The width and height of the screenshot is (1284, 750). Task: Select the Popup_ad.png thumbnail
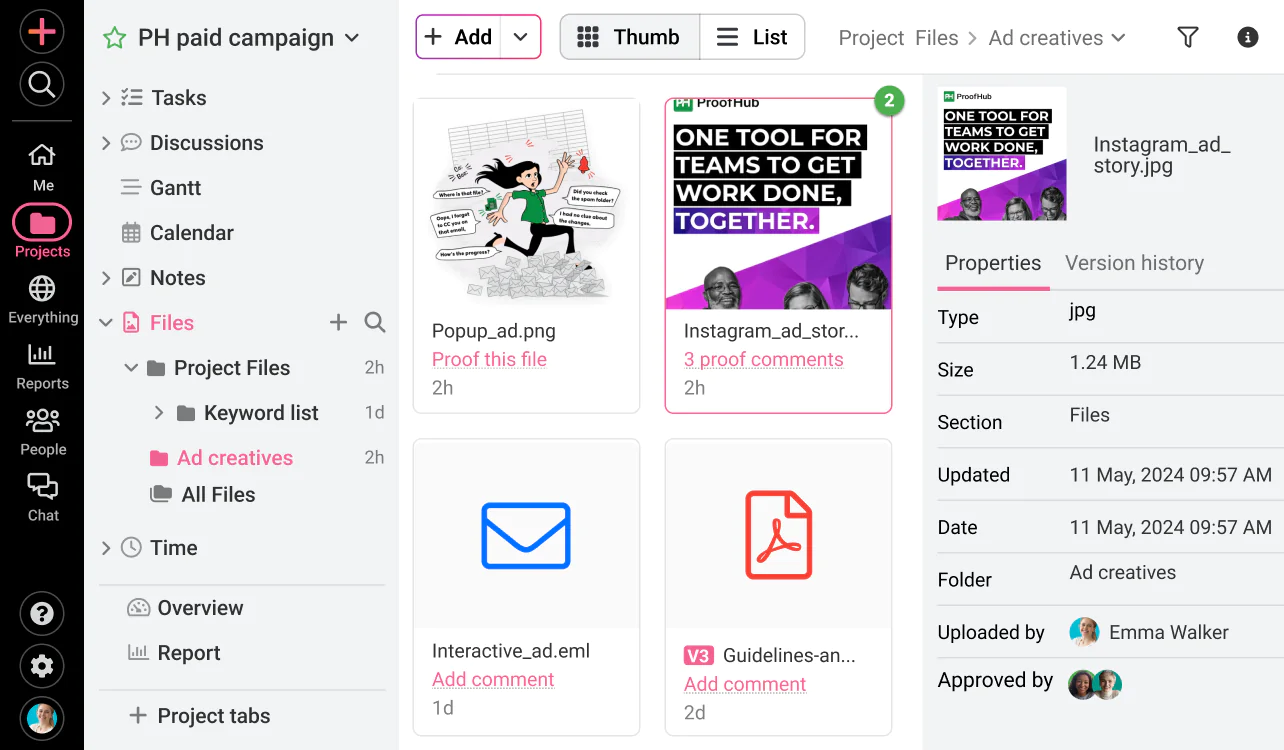(526, 205)
